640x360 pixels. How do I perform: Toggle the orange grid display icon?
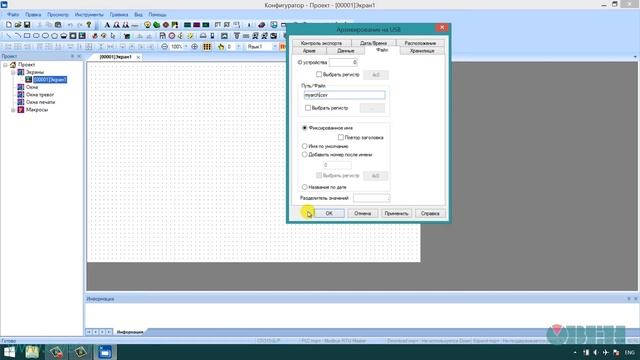pyautogui.click(x=207, y=47)
